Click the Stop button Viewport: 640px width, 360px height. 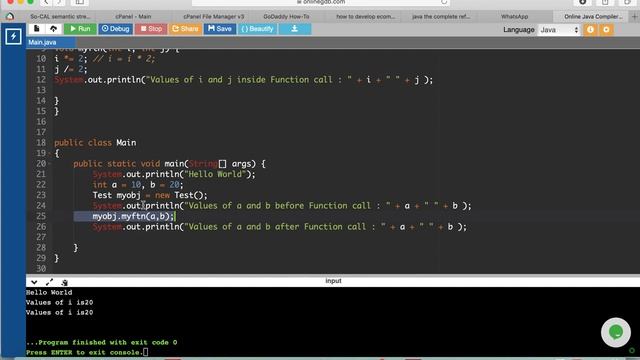[x=151, y=29]
